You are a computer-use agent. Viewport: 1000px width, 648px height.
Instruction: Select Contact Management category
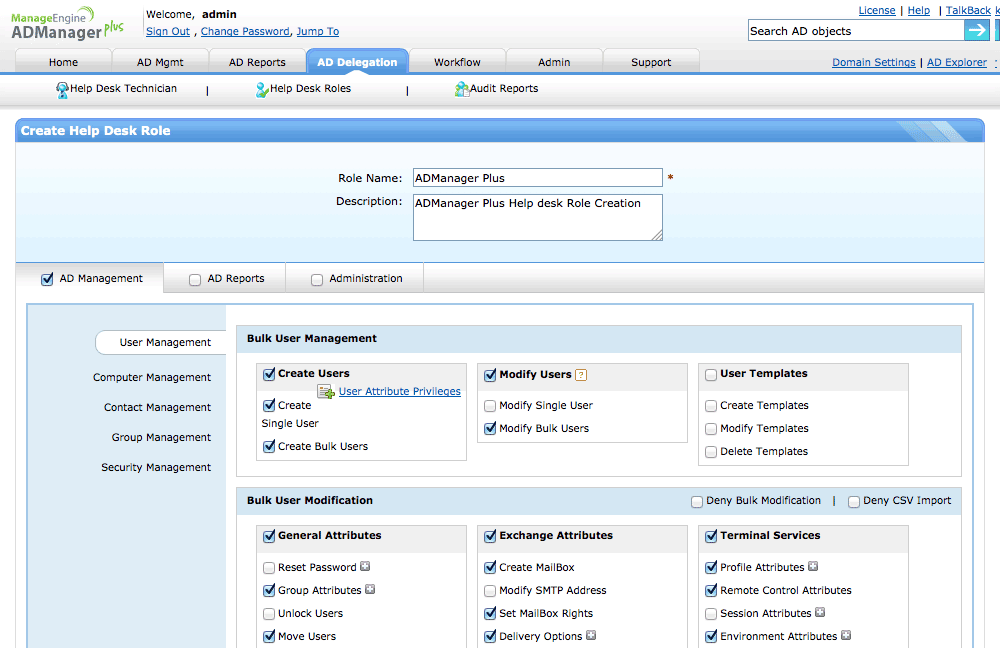[x=158, y=408]
